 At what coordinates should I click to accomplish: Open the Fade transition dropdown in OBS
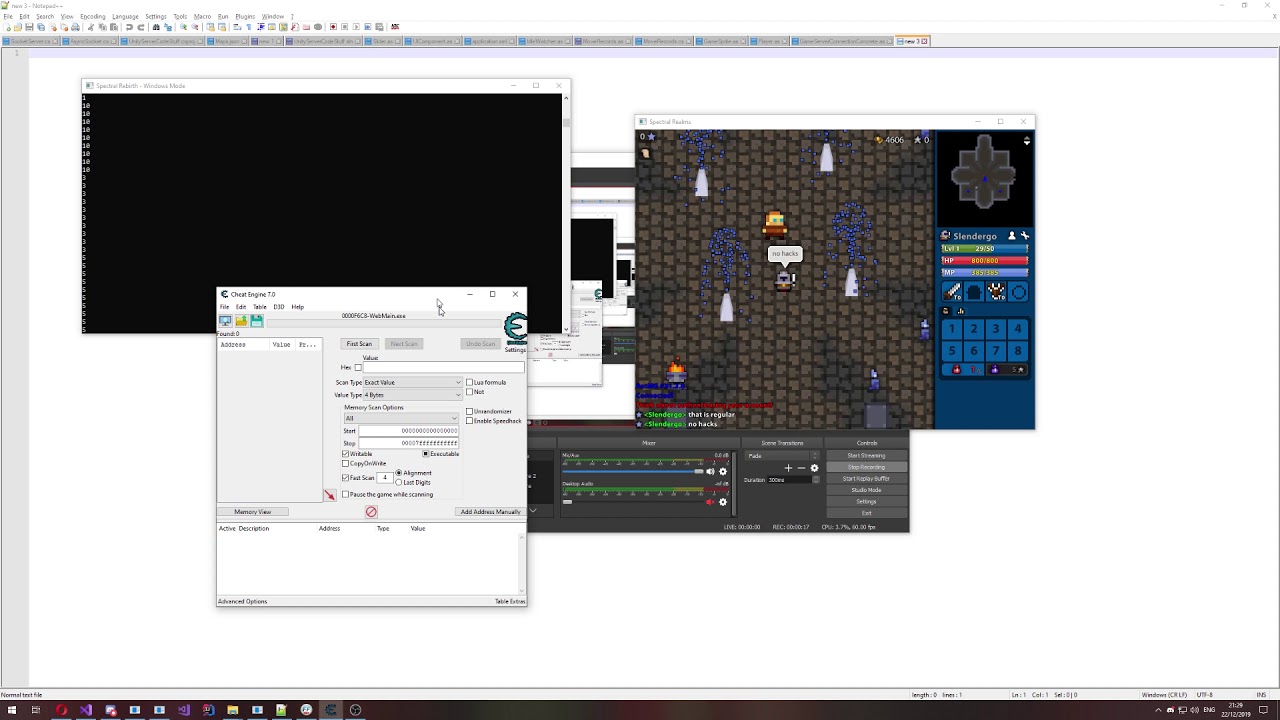781,456
